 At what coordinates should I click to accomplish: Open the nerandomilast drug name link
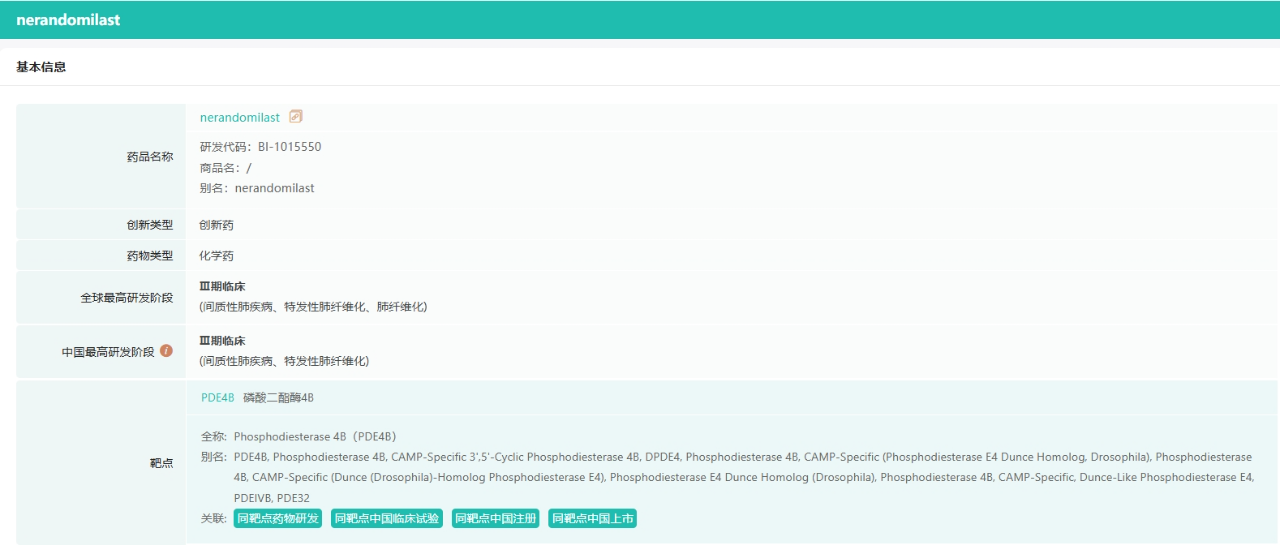tap(240, 118)
